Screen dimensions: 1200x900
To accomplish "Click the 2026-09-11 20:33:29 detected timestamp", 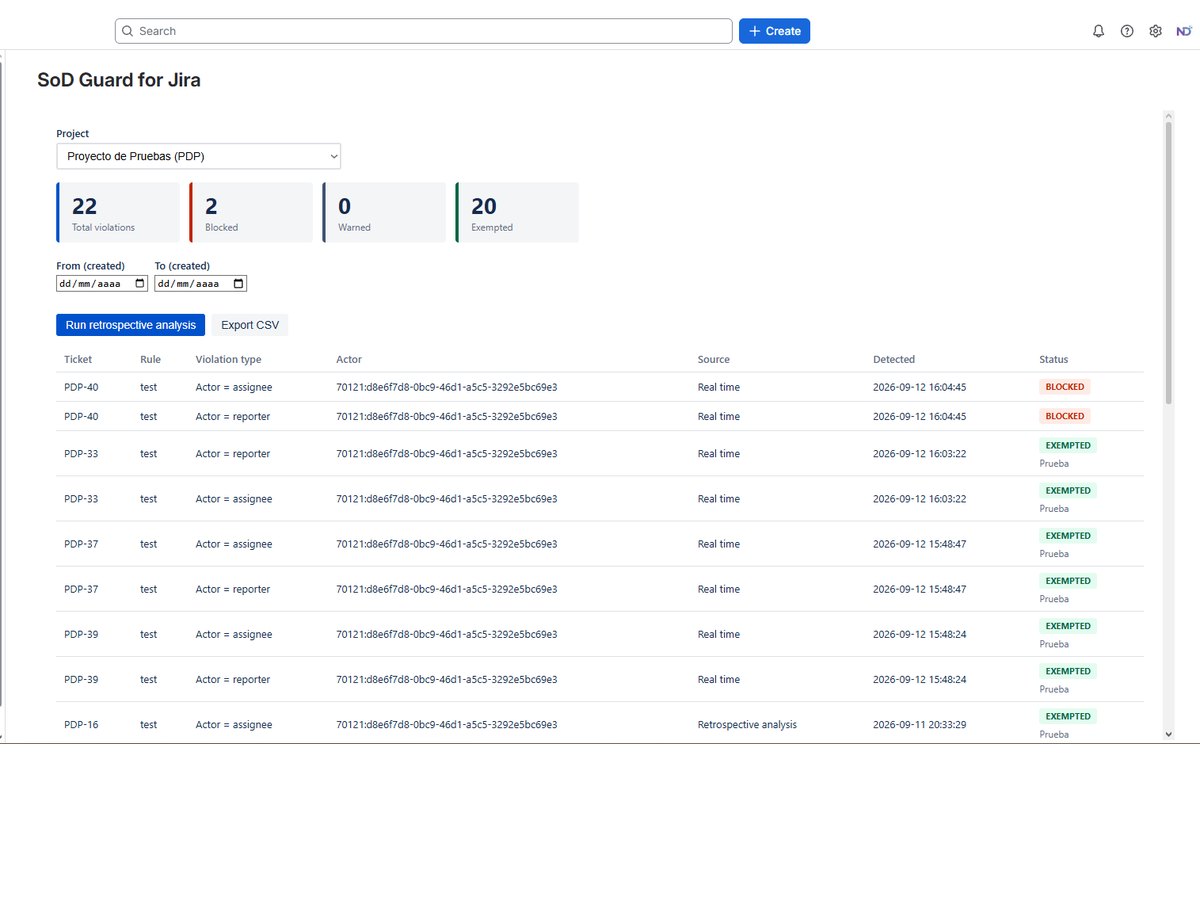I will (x=919, y=724).
